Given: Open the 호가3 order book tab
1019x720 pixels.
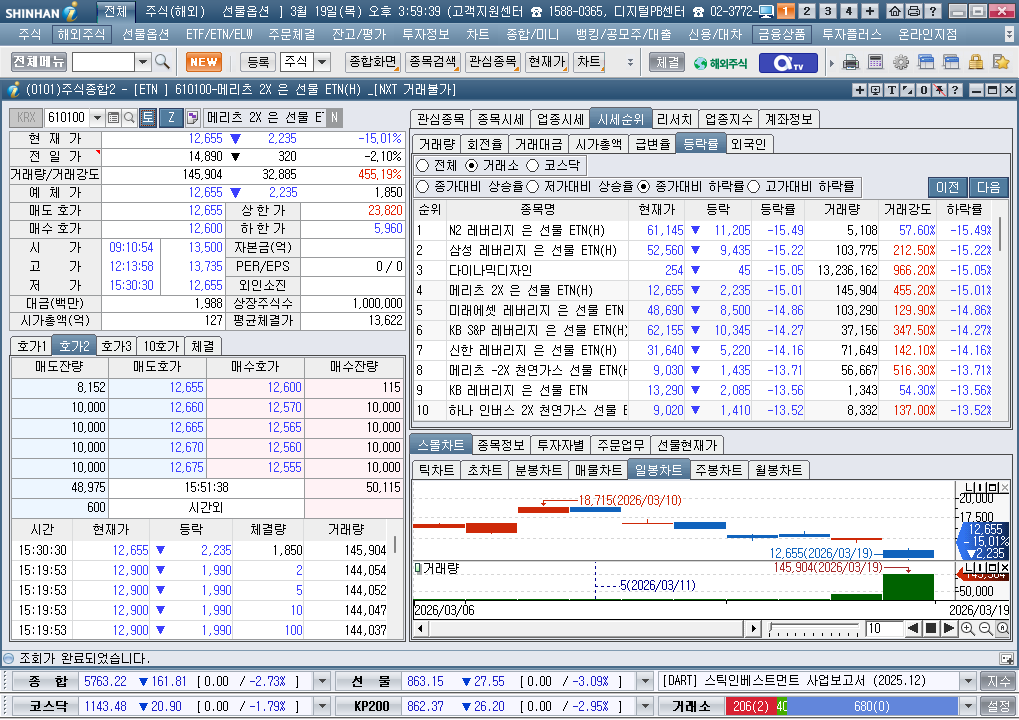Looking at the screenshot, I should (x=116, y=346).
